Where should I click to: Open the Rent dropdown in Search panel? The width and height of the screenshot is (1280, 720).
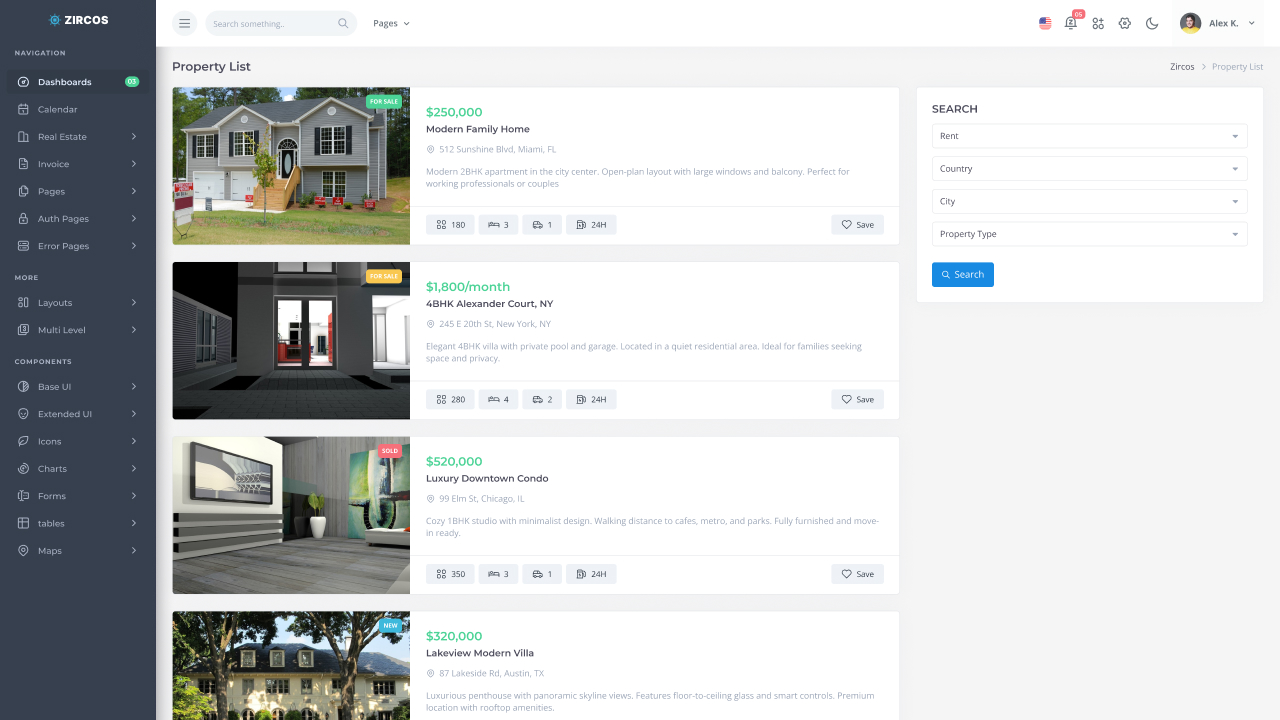pyautogui.click(x=1089, y=136)
